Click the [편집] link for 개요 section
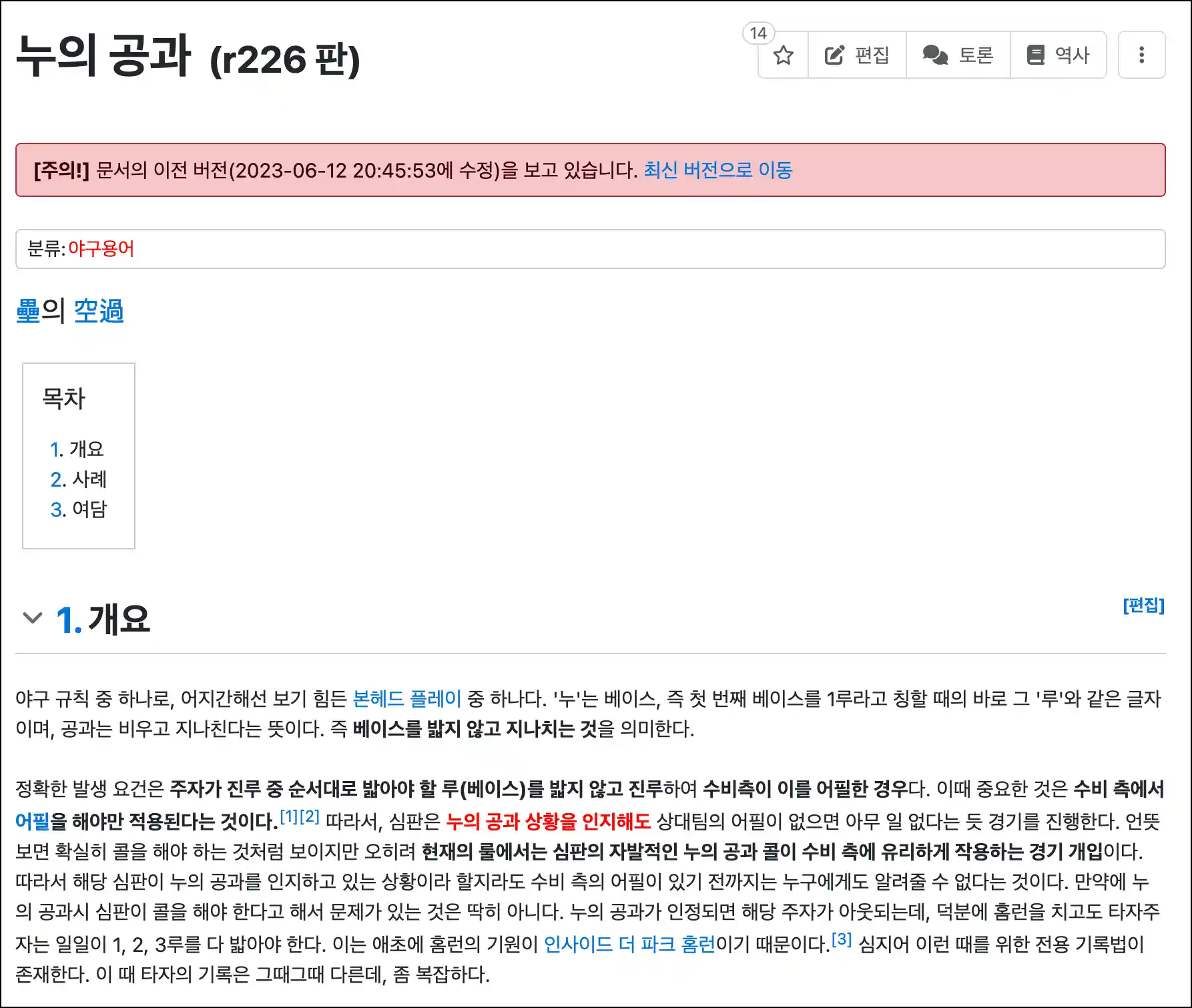The height and width of the screenshot is (1008, 1192). pyautogui.click(x=1143, y=605)
